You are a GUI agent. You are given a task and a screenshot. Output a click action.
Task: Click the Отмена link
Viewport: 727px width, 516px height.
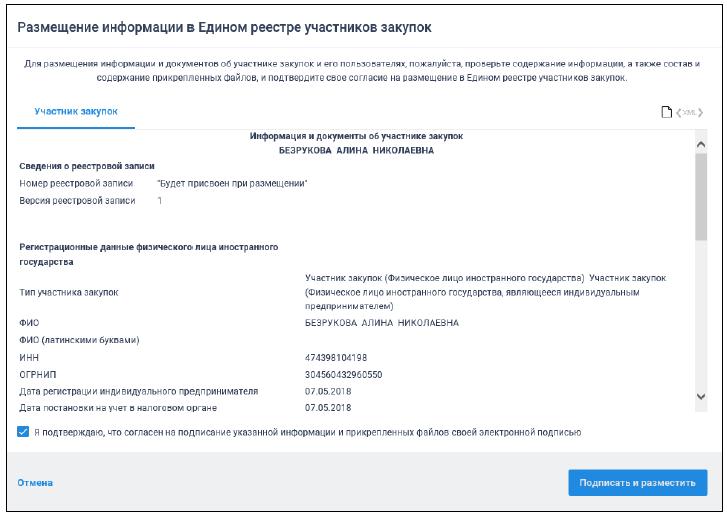click(x=35, y=483)
